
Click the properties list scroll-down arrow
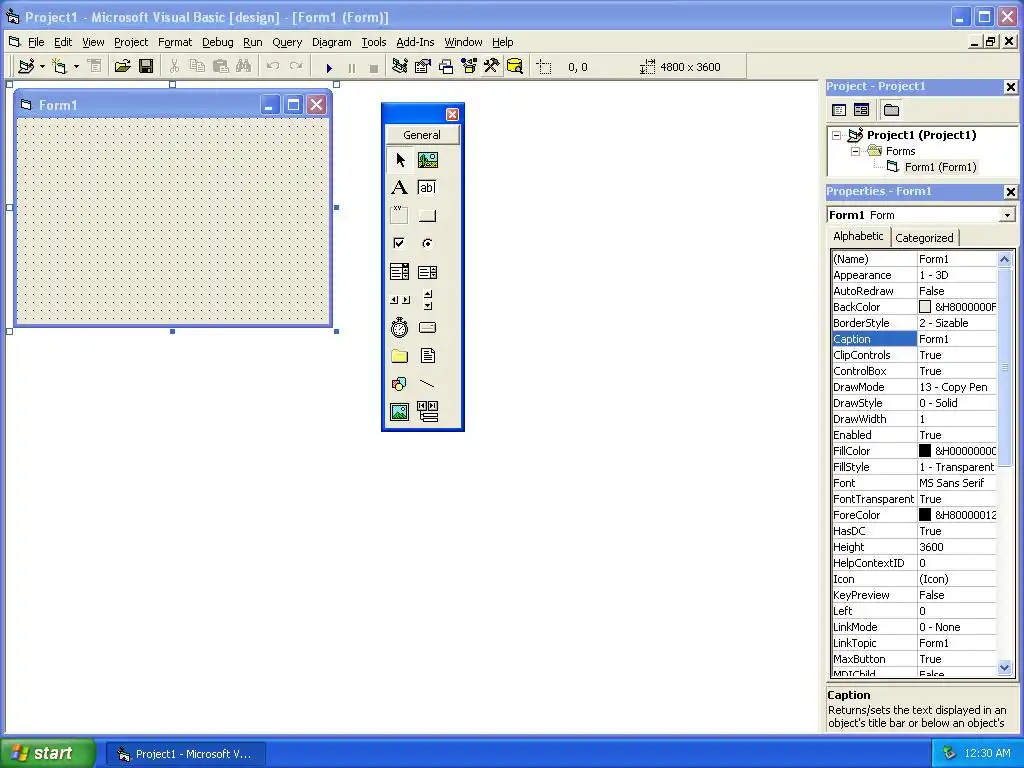click(x=1004, y=667)
